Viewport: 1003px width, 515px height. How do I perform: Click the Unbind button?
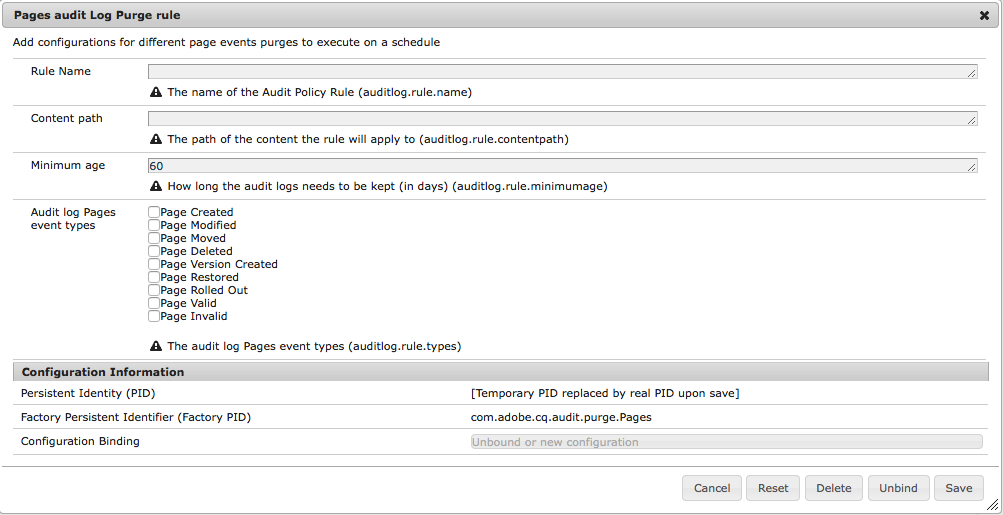point(898,488)
